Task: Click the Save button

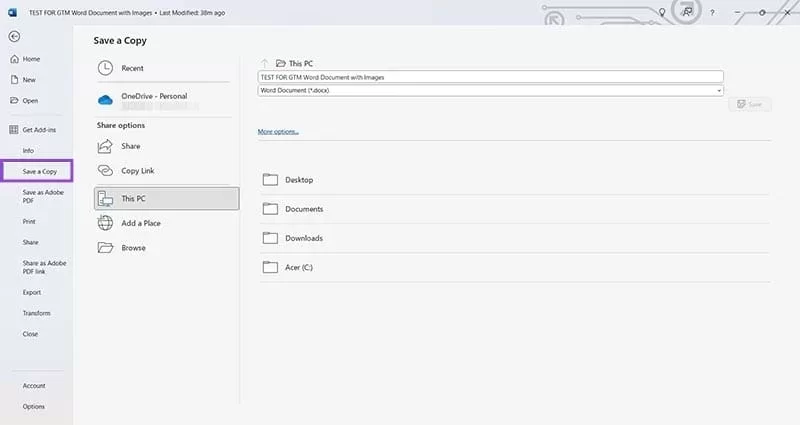Action: (749, 104)
